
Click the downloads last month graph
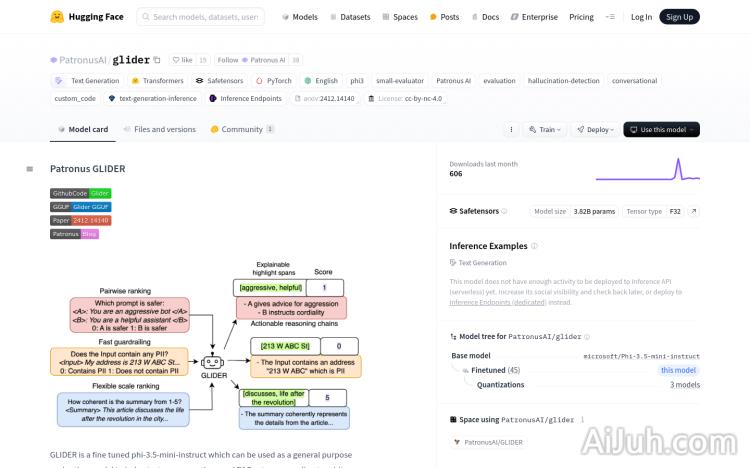[x=647, y=168]
